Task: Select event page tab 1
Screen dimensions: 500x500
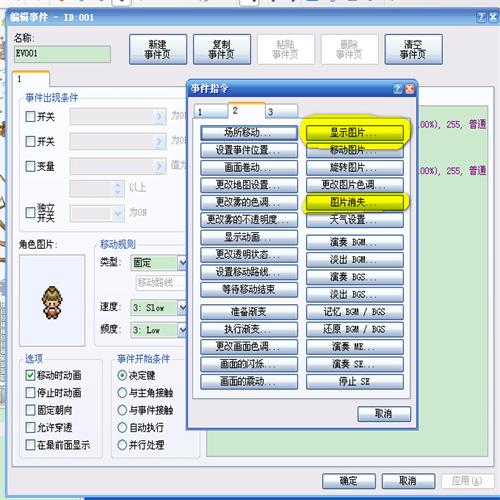Action: coord(31,79)
